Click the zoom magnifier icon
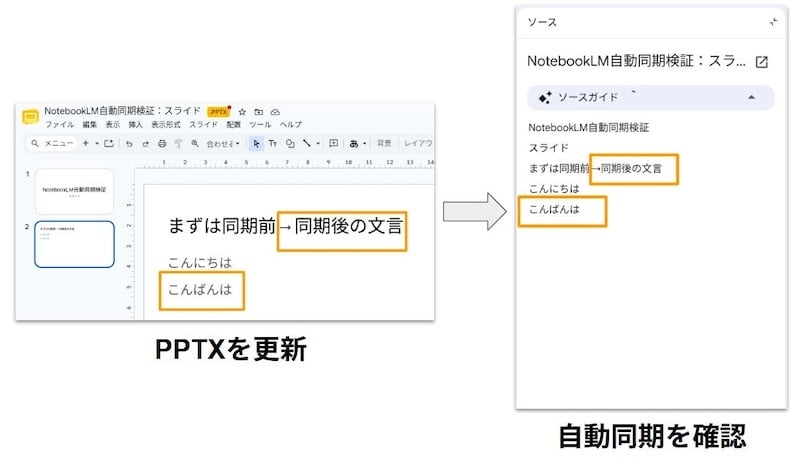 coord(195,144)
